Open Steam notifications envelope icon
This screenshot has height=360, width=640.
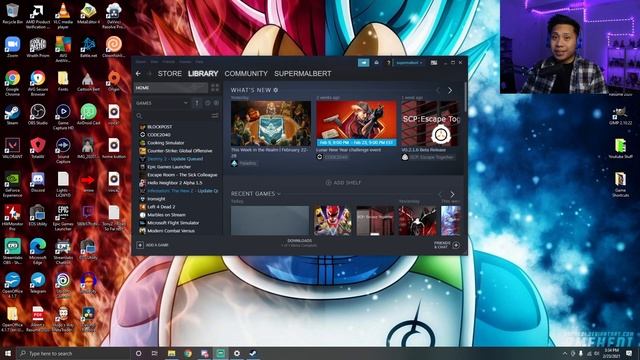coord(376,62)
